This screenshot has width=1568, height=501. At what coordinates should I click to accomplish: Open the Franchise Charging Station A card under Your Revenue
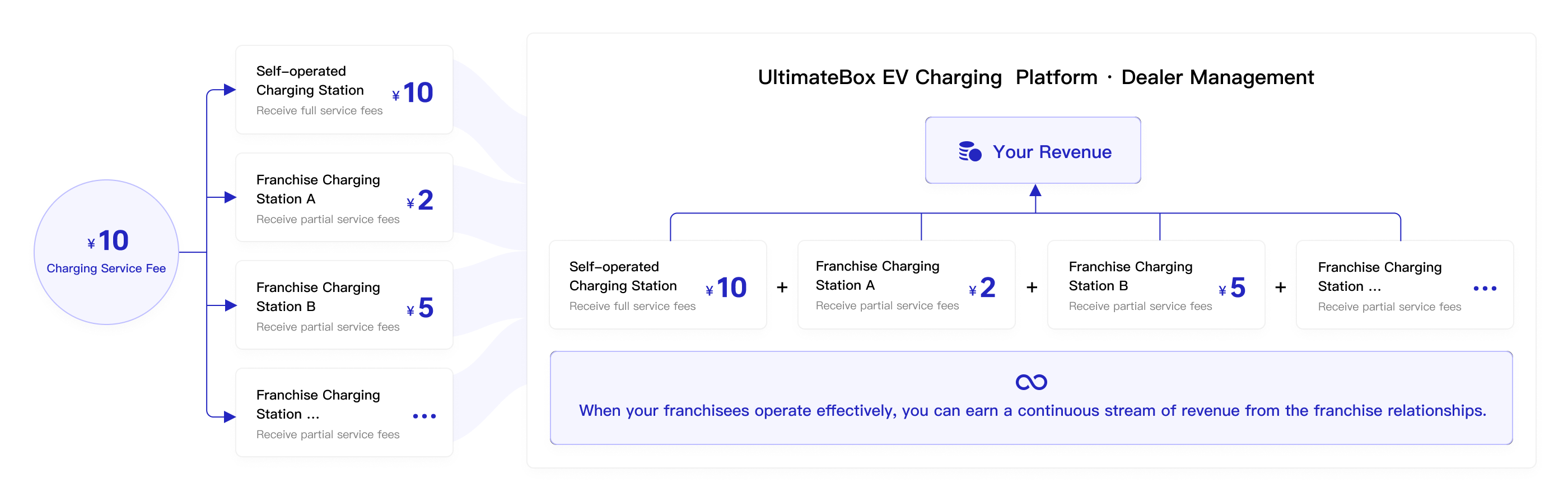pyautogui.click(x=906, y=285)
